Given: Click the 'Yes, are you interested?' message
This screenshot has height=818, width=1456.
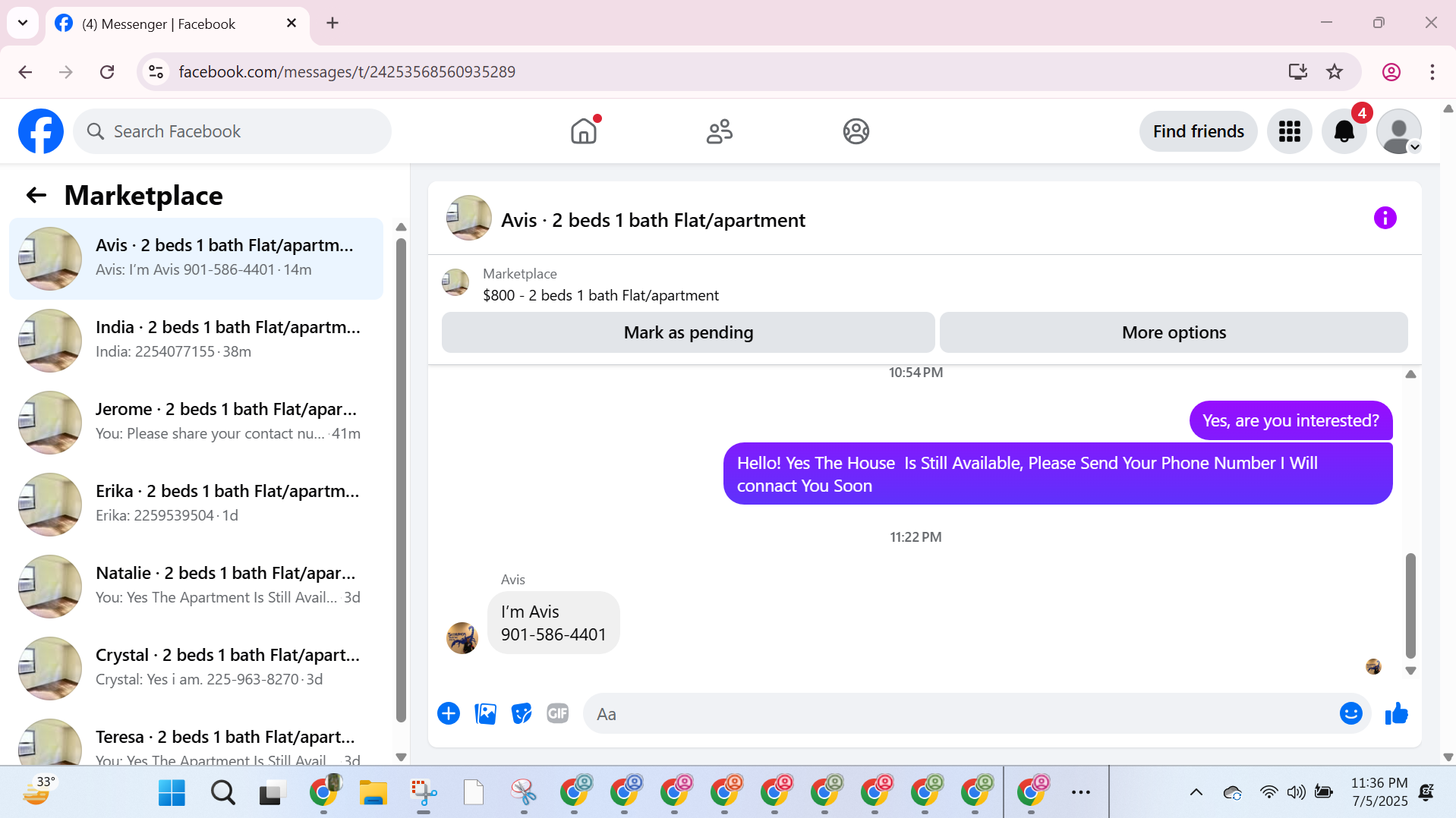Looking at the screenshot, I should pos(1291,420).
